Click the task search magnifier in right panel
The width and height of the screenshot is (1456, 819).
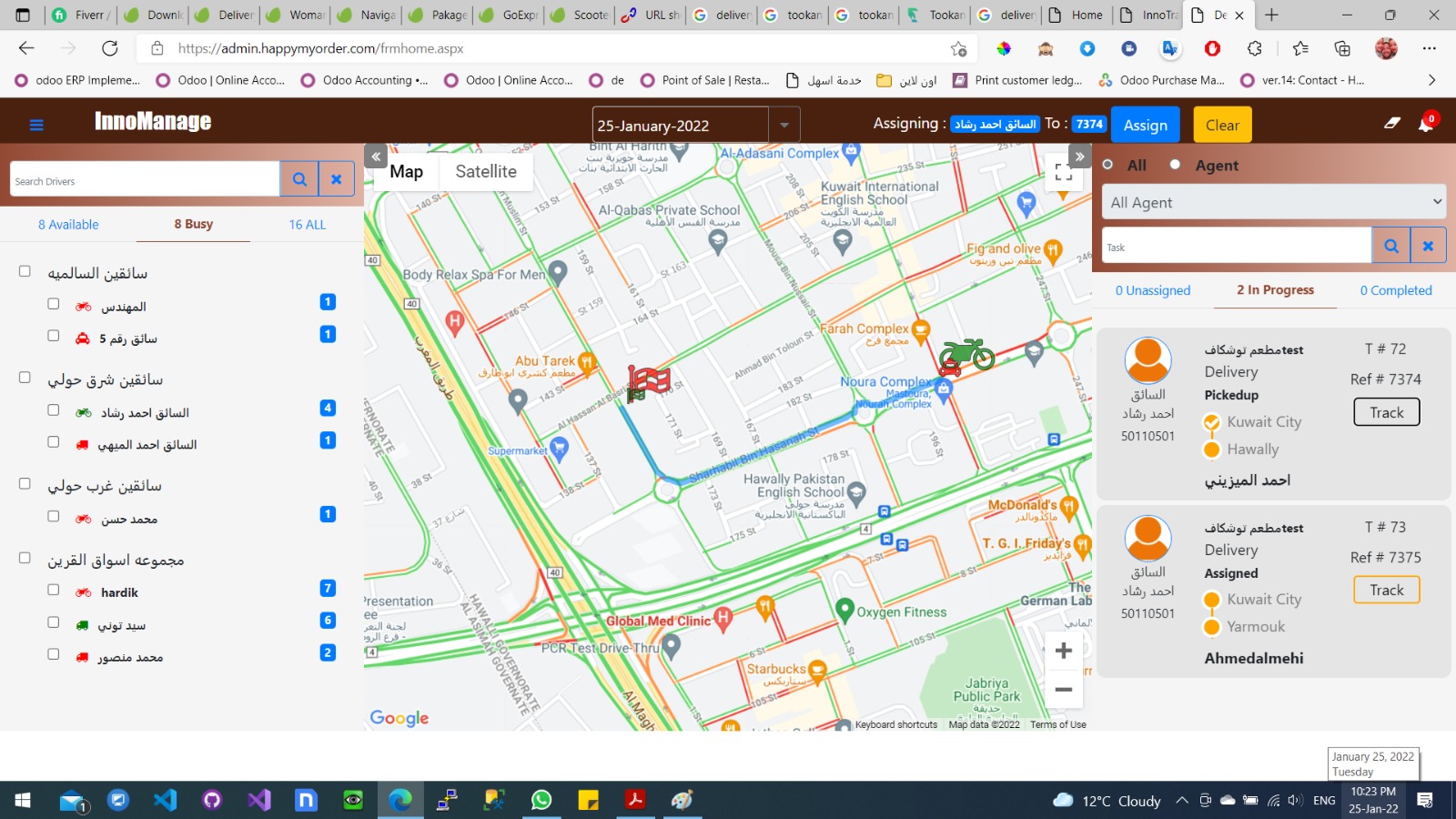click(1390, 245)
